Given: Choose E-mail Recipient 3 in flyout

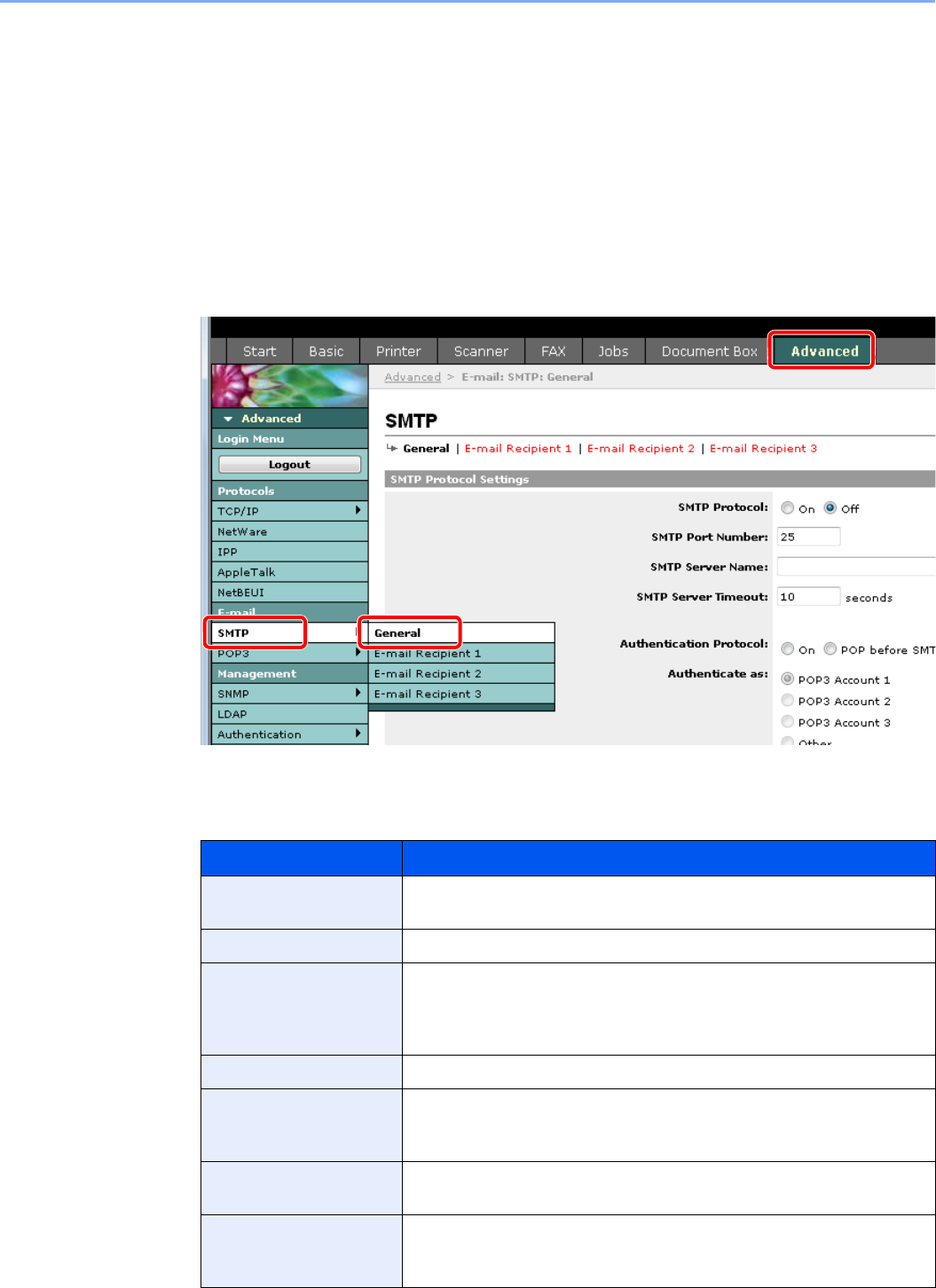Looking at the screenshot, I should pyautogui.click(x=461, y=695).
